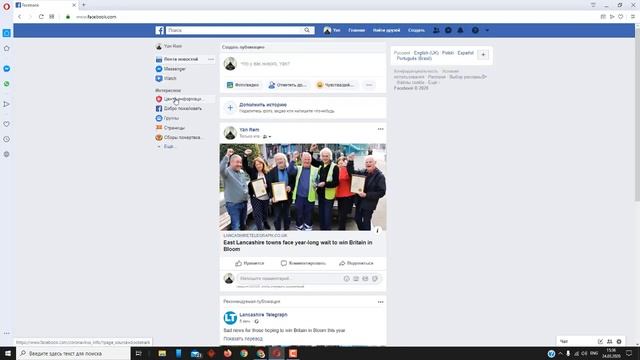Screen dimensions: 640x360
Task: Click the info icon on article image
Action: tap(378, 231)
